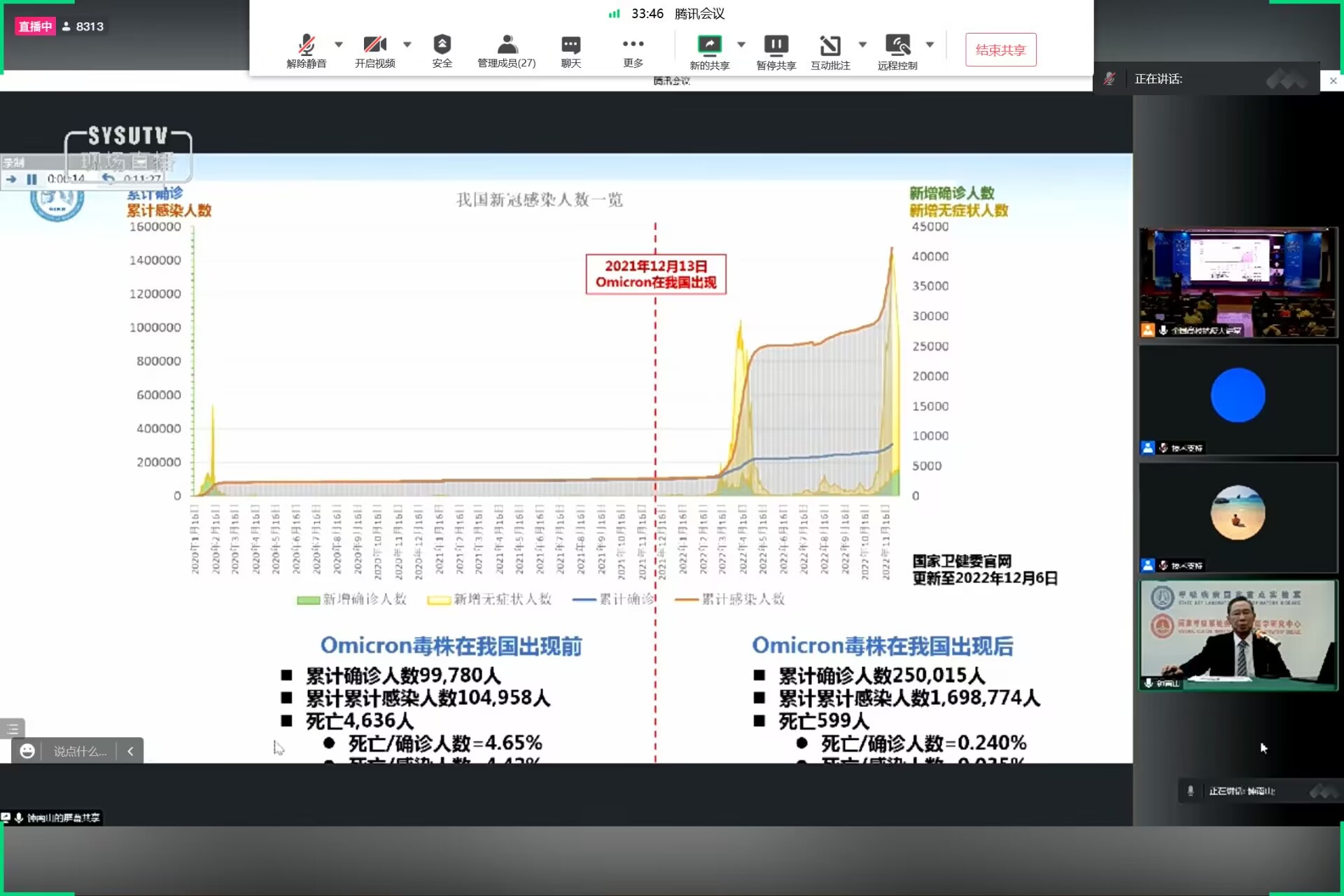The width and height of the screenshot is (1344, 896).
Task: Open 远程控制 remote control icon
Action: tap(897, 45)
